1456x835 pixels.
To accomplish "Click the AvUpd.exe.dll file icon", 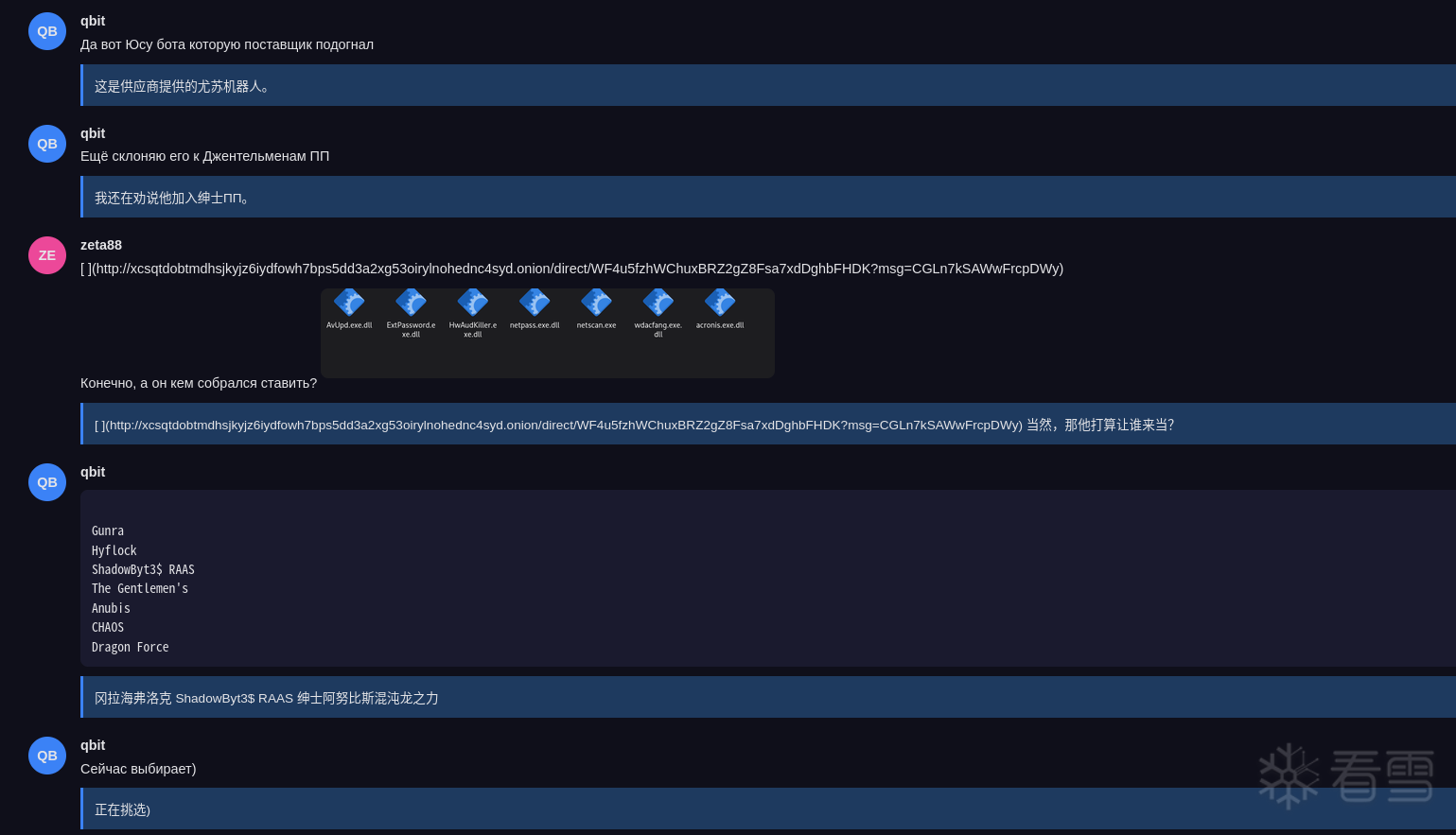I will [x=349, y=302].
